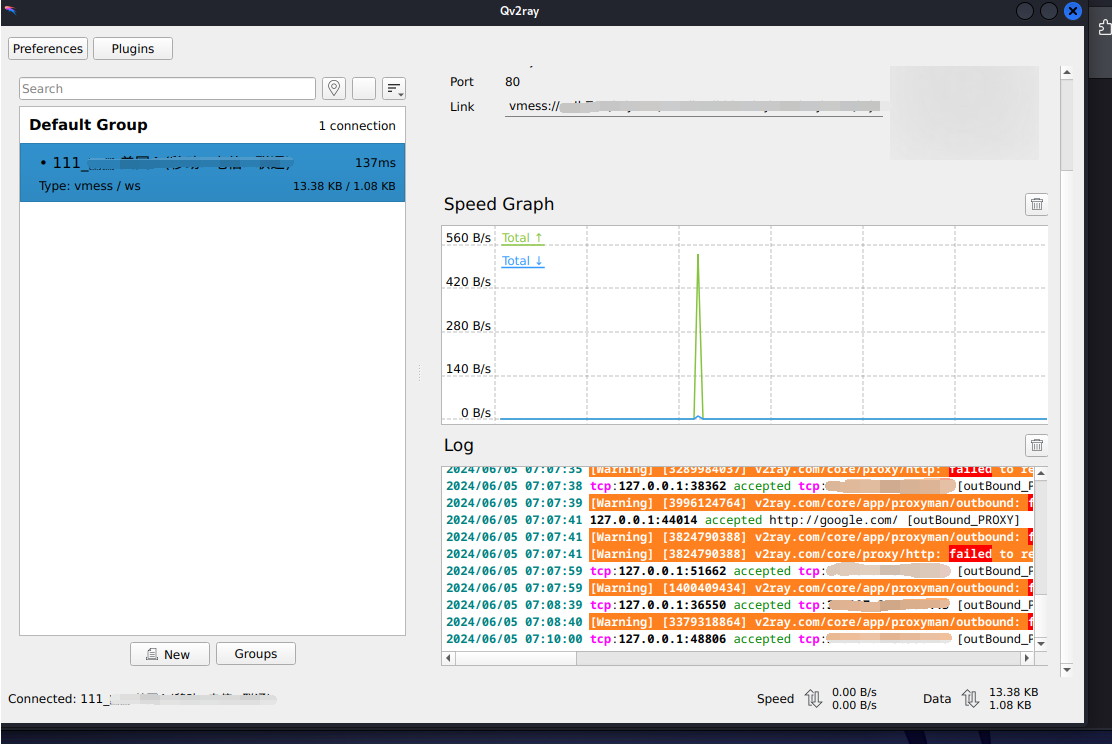Click the Qv2ray app icon in title bar
The height and width of the screenshot is (744, 1112).
[10, 10]
